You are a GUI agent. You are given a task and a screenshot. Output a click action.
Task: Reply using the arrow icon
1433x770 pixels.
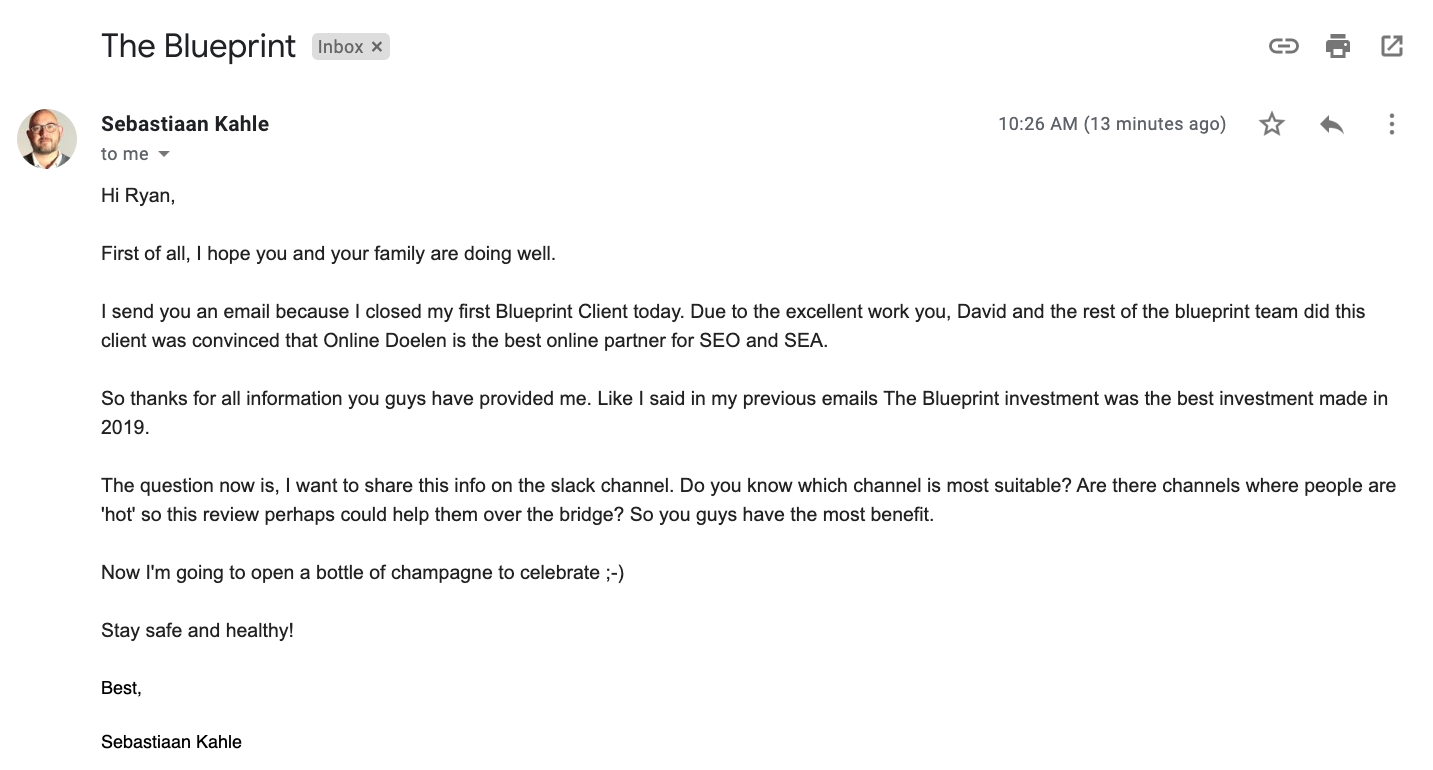click(1331, 124)
